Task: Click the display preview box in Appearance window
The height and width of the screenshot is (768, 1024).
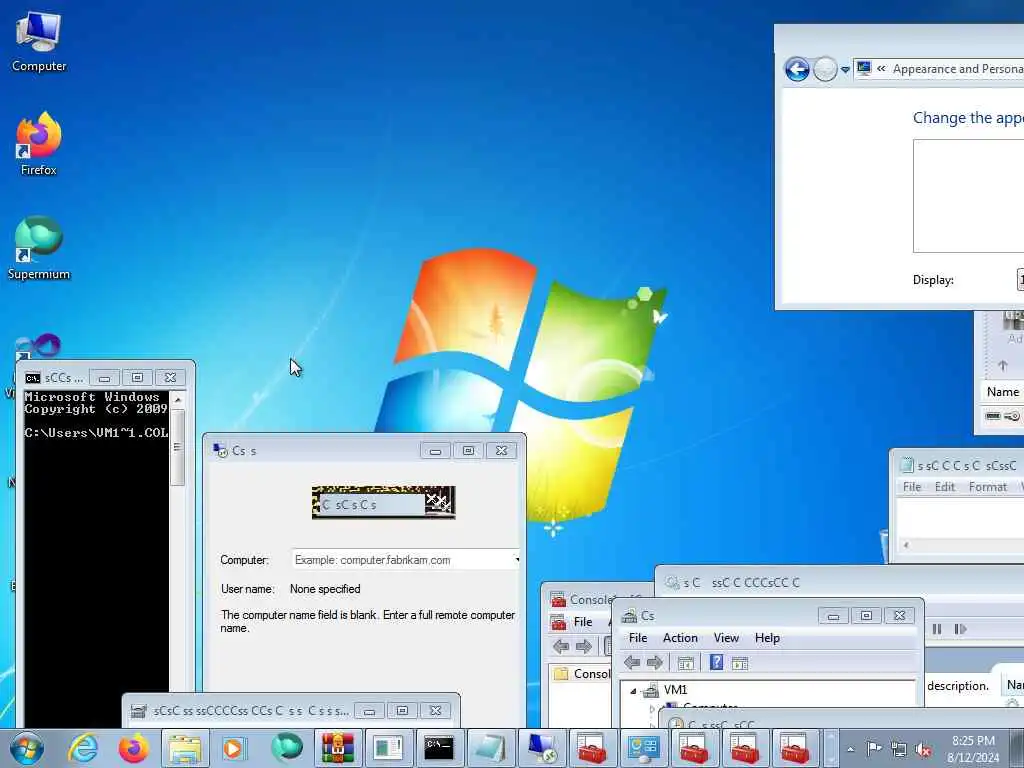Action: pos(968,196)
